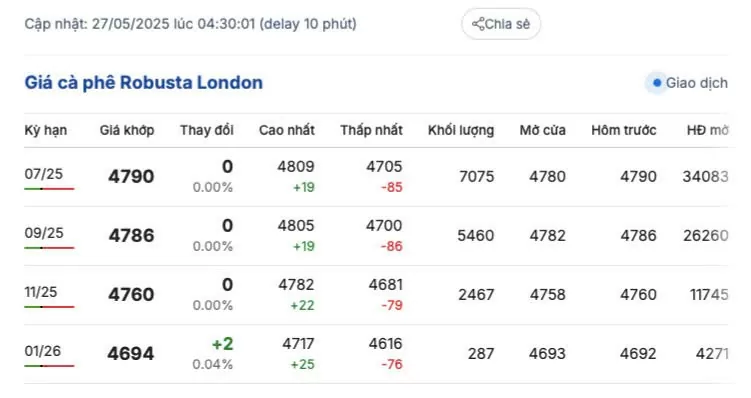Click the share icon beside Chia sẻ
Image resolution: width=751 pixels, height=398 pixels.
click(478, 24)
